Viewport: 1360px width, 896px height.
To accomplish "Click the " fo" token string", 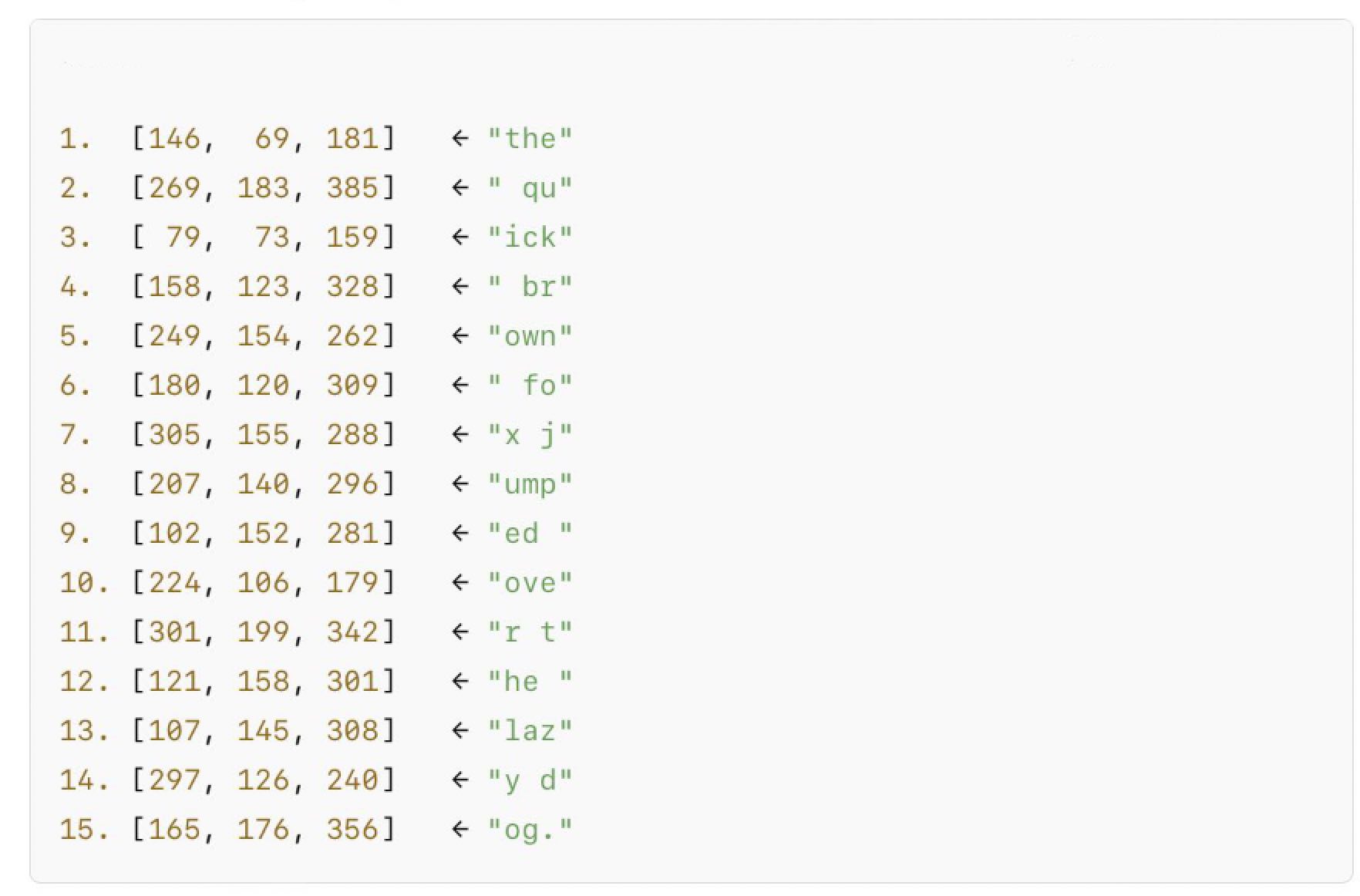I will pos(530,386).
